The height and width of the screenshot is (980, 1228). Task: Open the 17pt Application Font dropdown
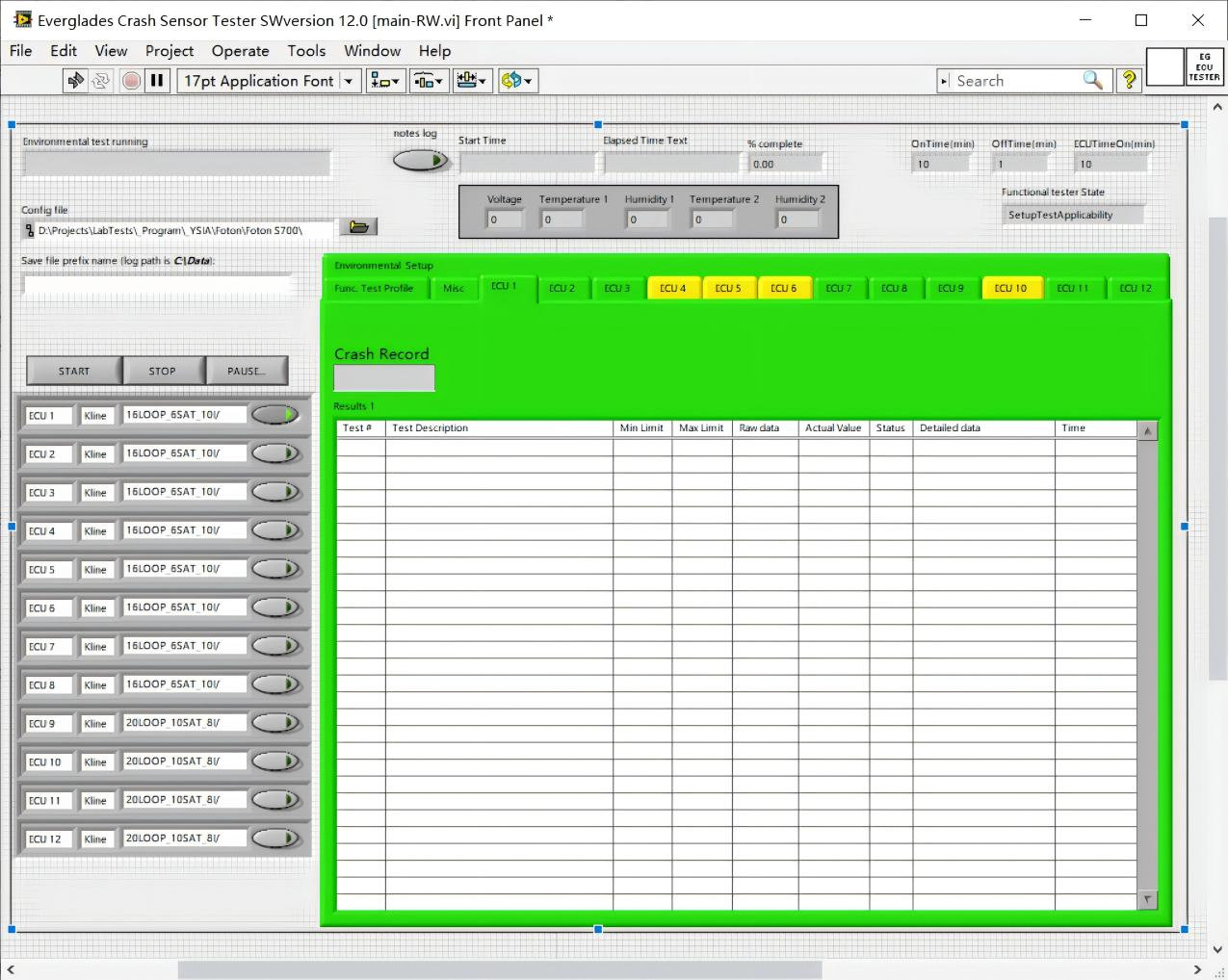[269, 81]
